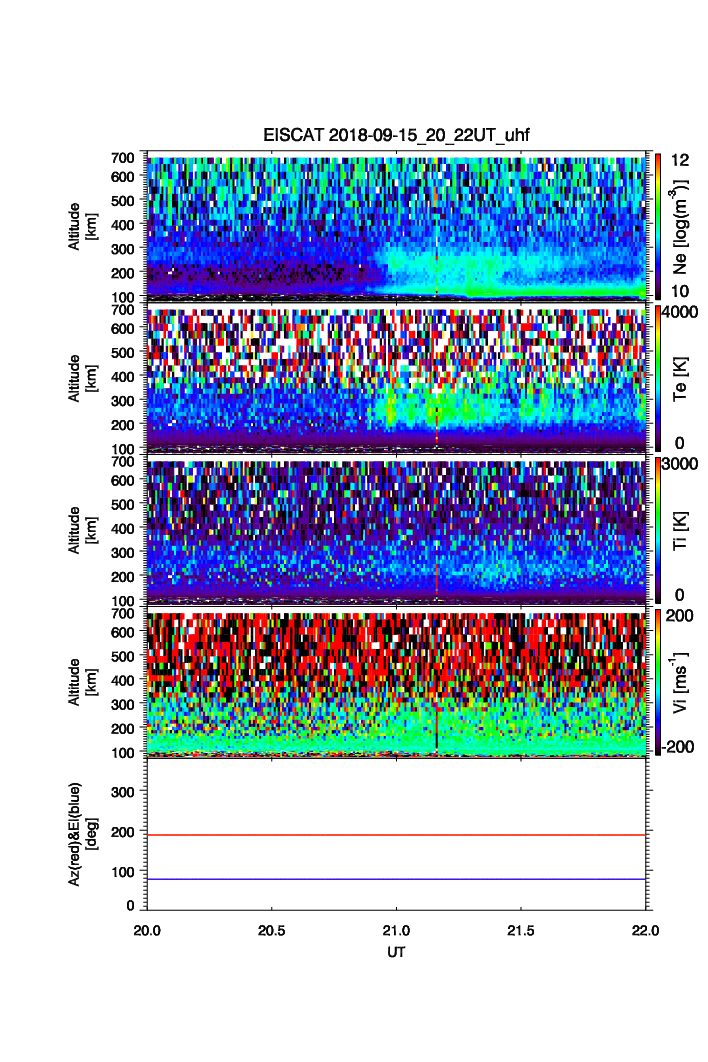Viewport: 708px width, 1062px height.
Task: Click the Ne [log(m-3)] color bar label
Action: point(685,226)
